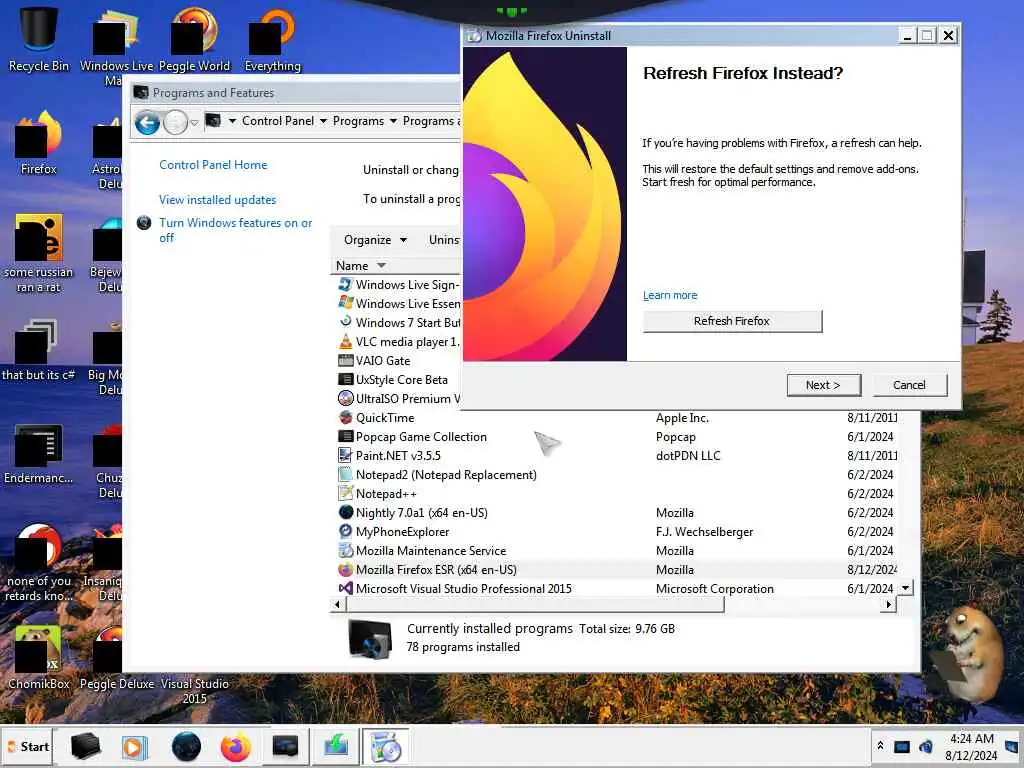Click the Apple Inc. publisher cell
Image resolution: width=1024 pixels, height=768 pixels.
(x=682, y=418)
